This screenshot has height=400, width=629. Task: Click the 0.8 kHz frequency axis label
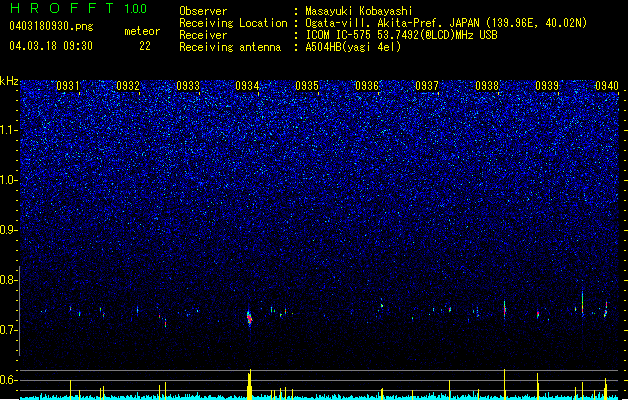[9, 280]
